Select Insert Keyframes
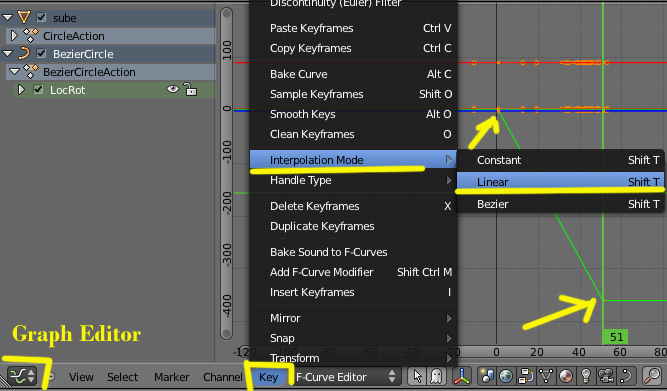The width and height of the screenshot is (667, 391). pos(353,292)
